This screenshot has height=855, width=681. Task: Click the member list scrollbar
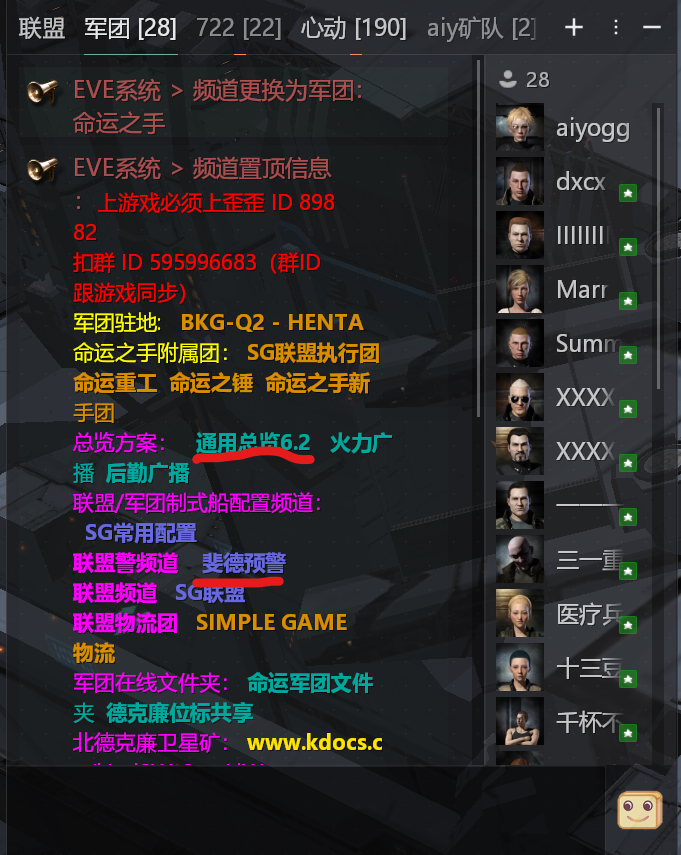point(658,248)
